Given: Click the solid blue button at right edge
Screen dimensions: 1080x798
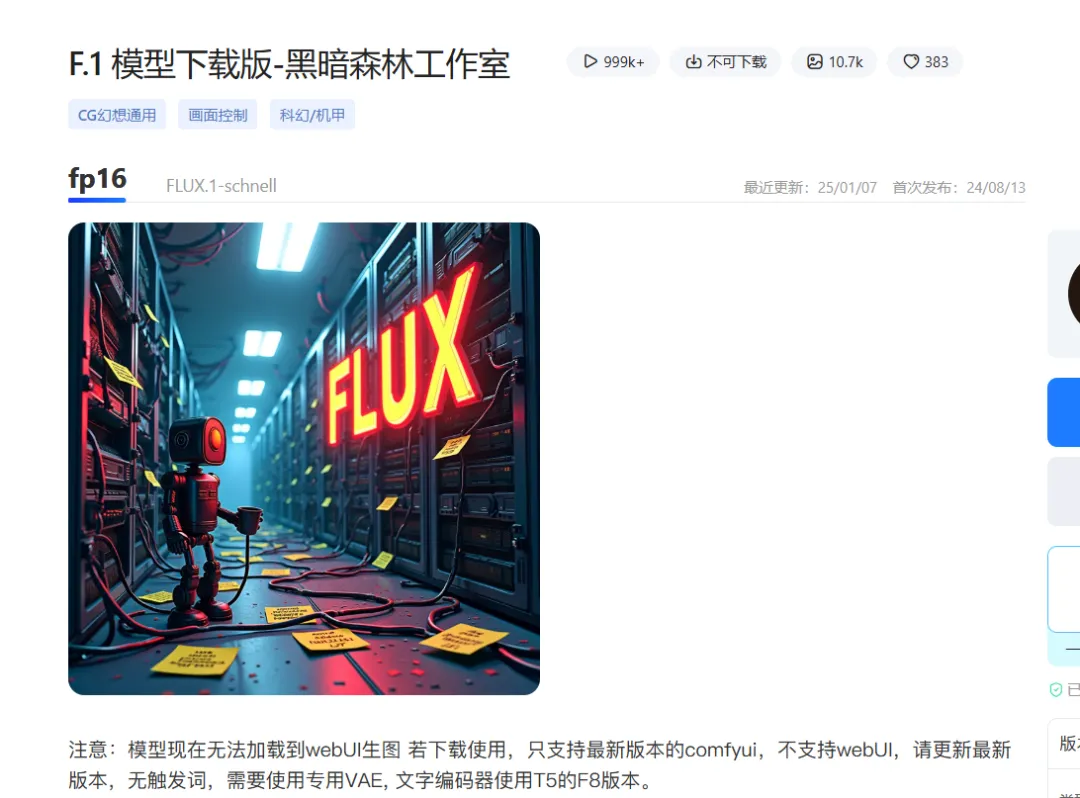Looking at the screenshot, I should pyautogui.click(x=1063, y=412).
